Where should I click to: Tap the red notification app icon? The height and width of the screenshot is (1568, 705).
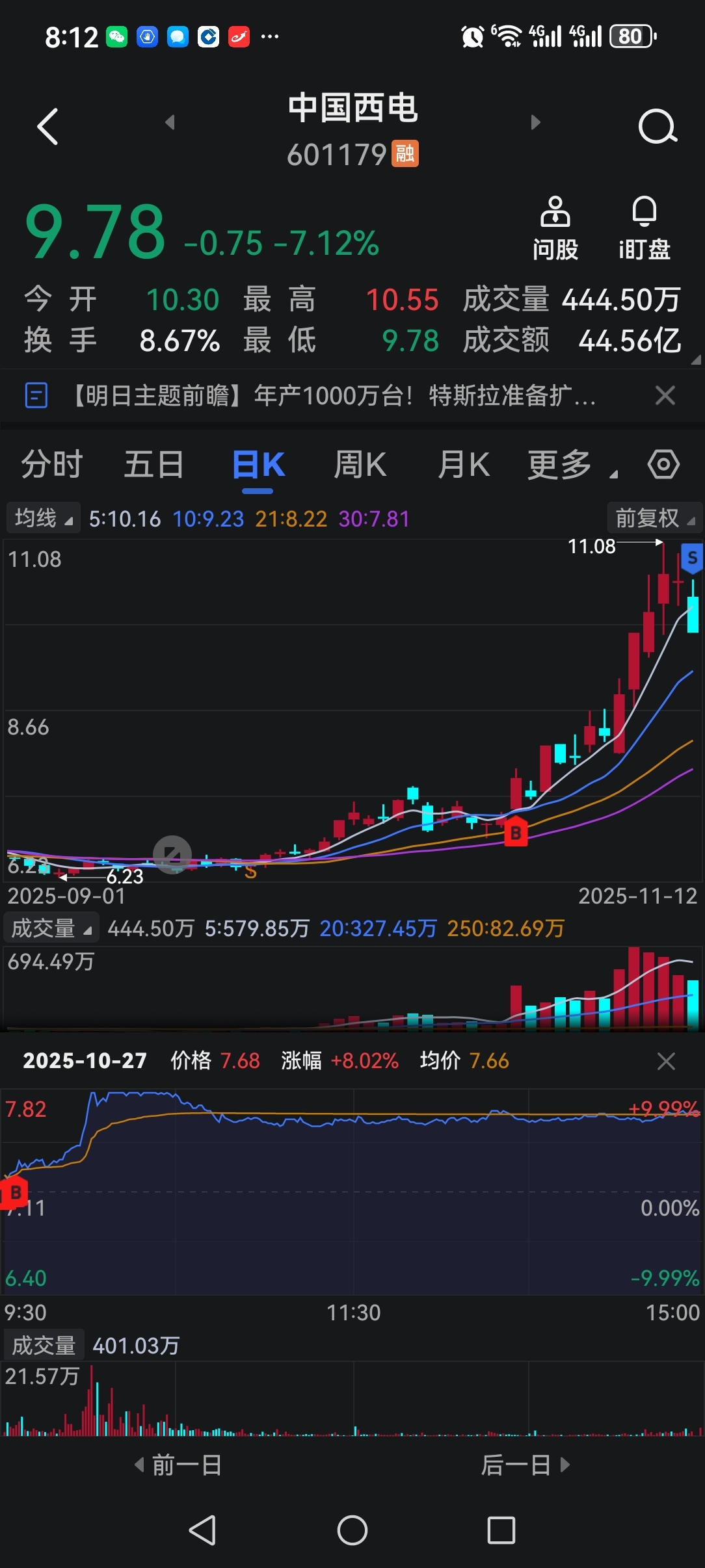pyautogui.click(x=239, y=37)
